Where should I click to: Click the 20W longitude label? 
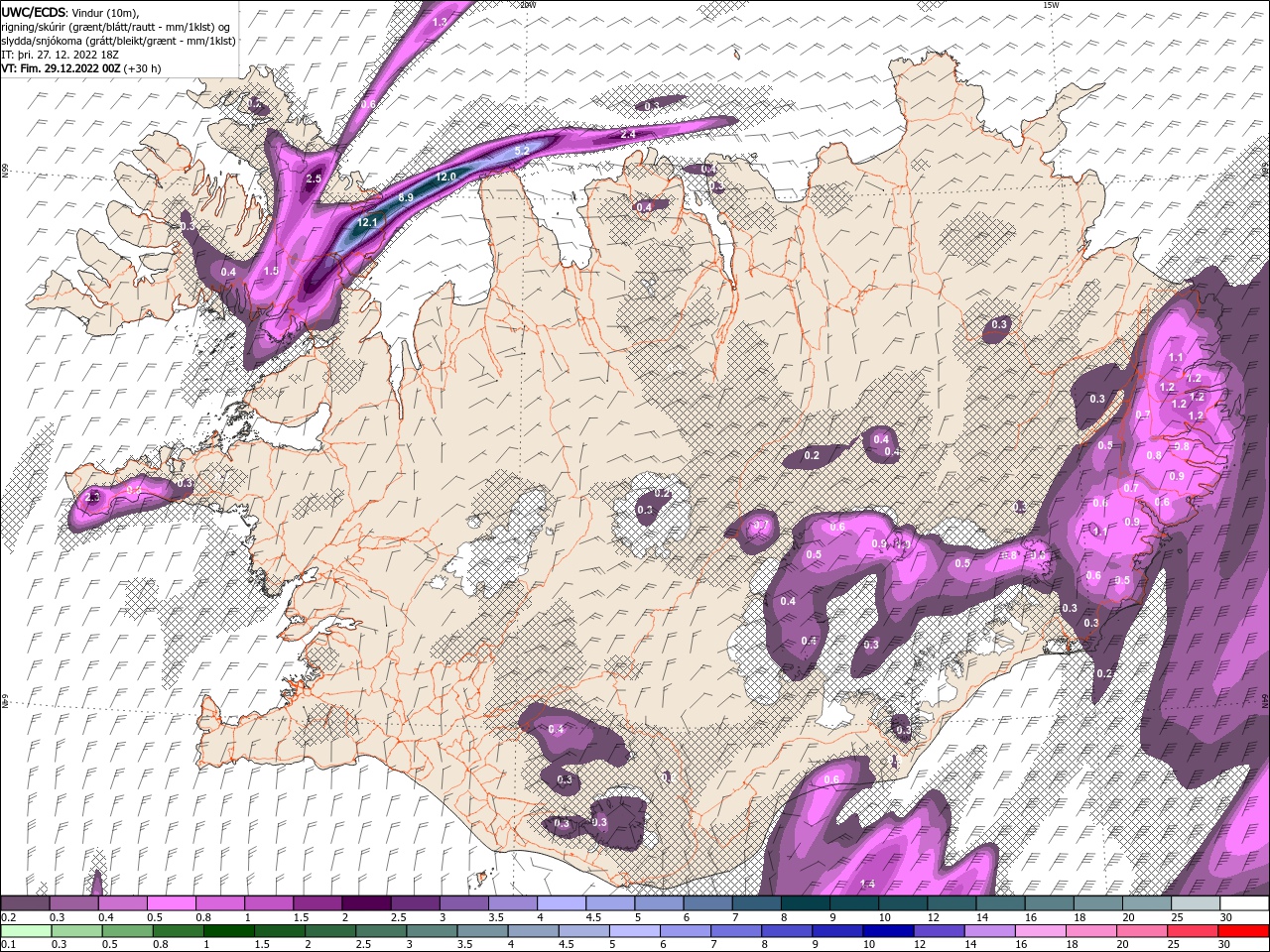click(528, 5)
